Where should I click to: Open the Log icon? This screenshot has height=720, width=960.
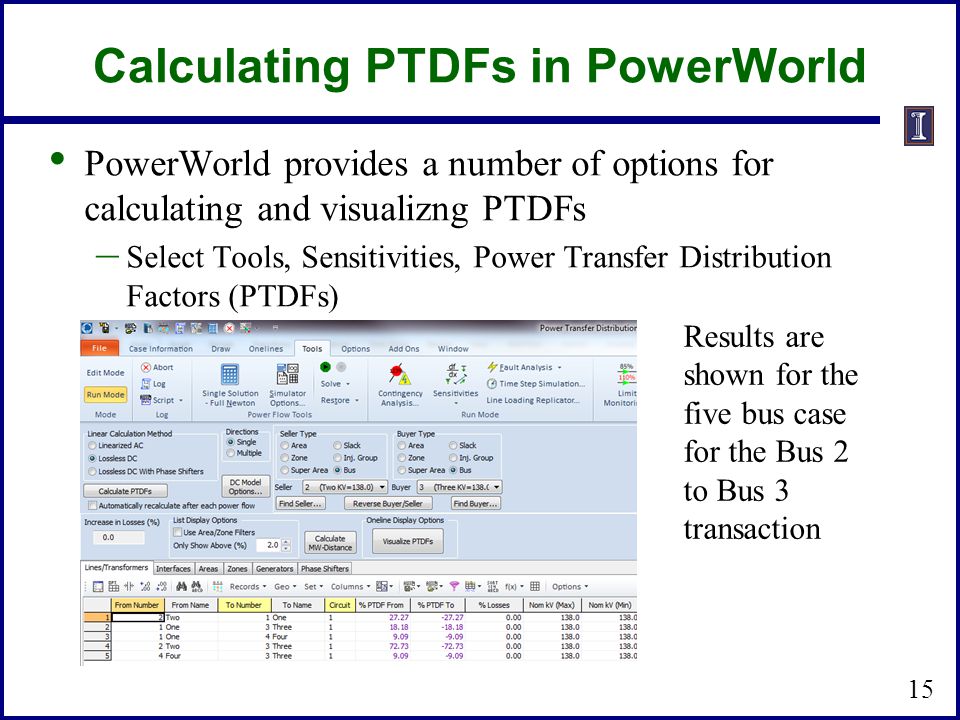pyautogui.click(x=146, y=384)
